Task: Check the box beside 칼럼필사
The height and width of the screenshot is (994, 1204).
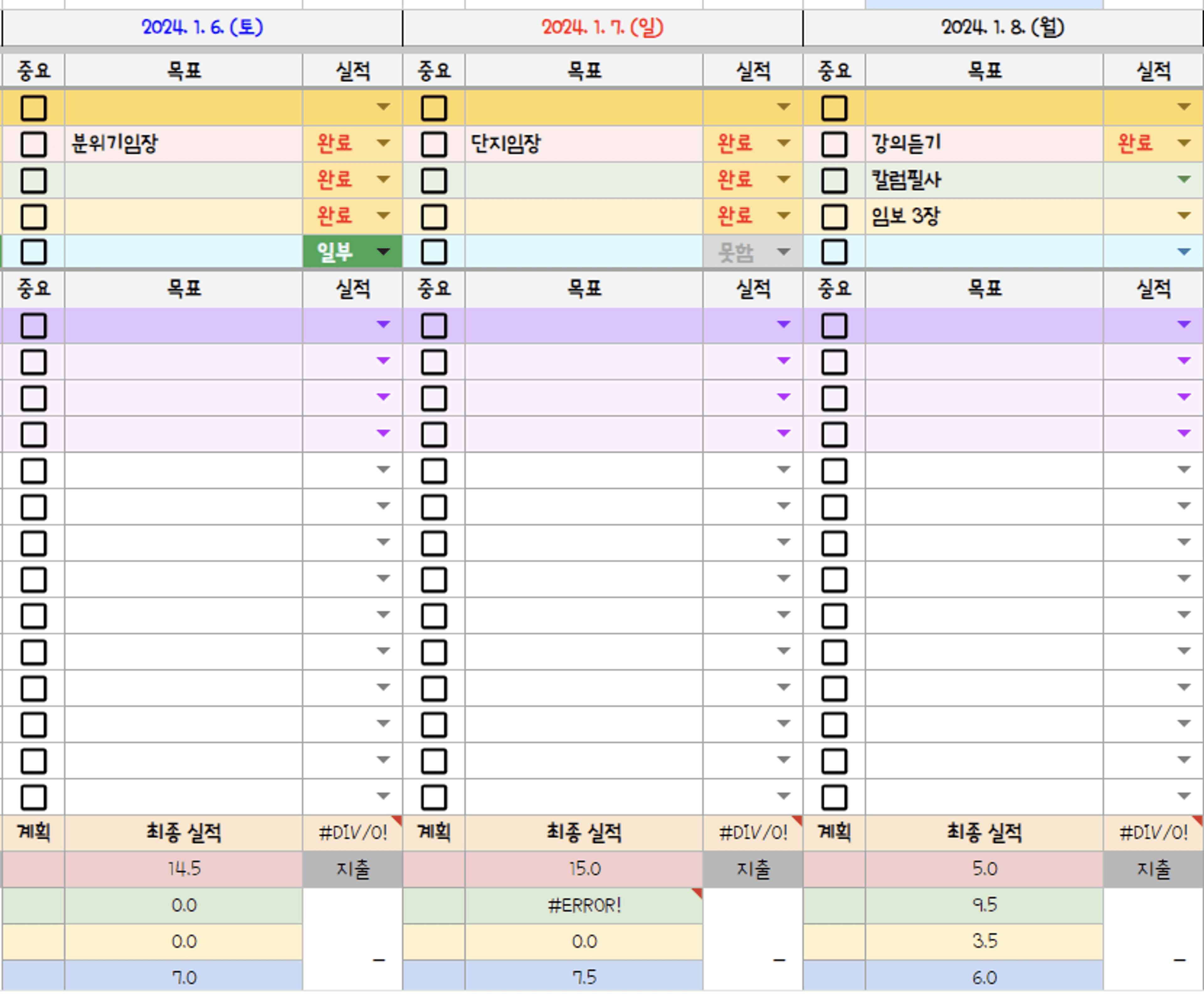Action: click(x=834, y=180)
